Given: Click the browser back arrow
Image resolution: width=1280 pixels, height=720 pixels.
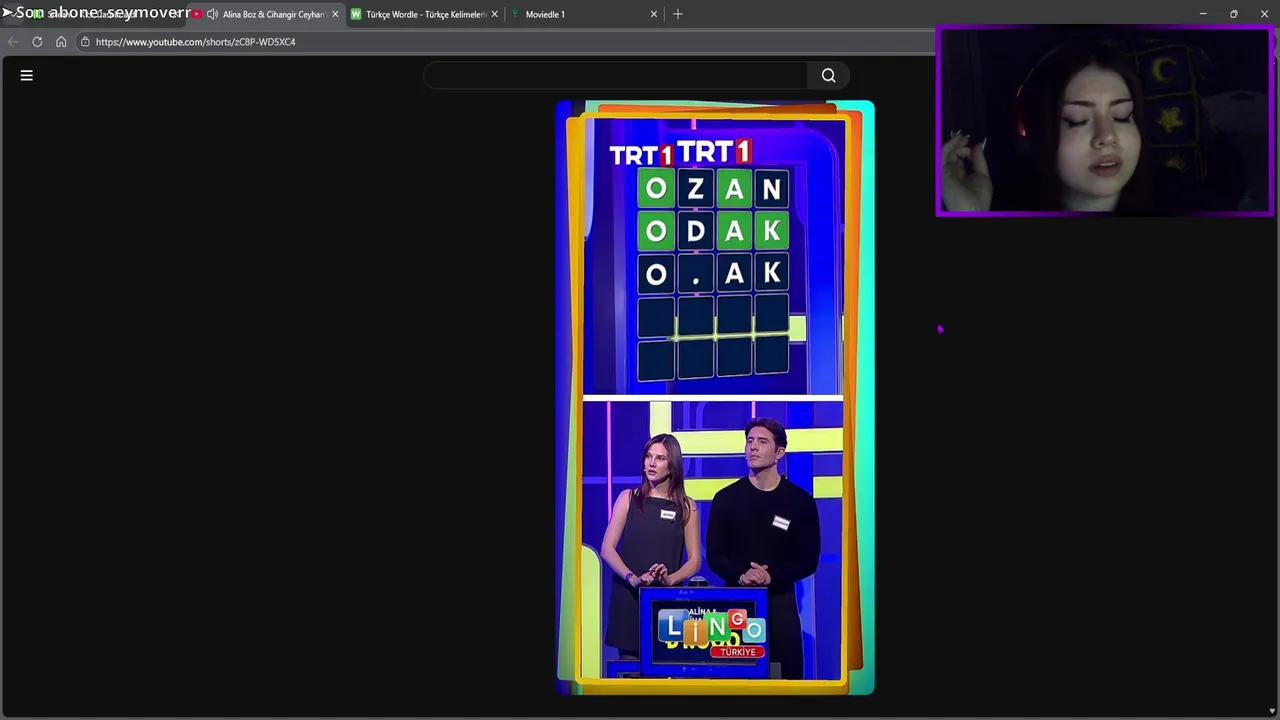Looking at the screenshot, I should coord(13,42).
